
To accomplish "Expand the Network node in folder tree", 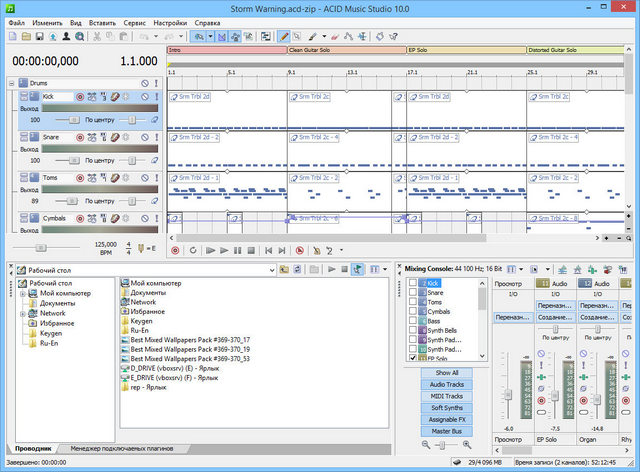I will [x=23, y=313].
